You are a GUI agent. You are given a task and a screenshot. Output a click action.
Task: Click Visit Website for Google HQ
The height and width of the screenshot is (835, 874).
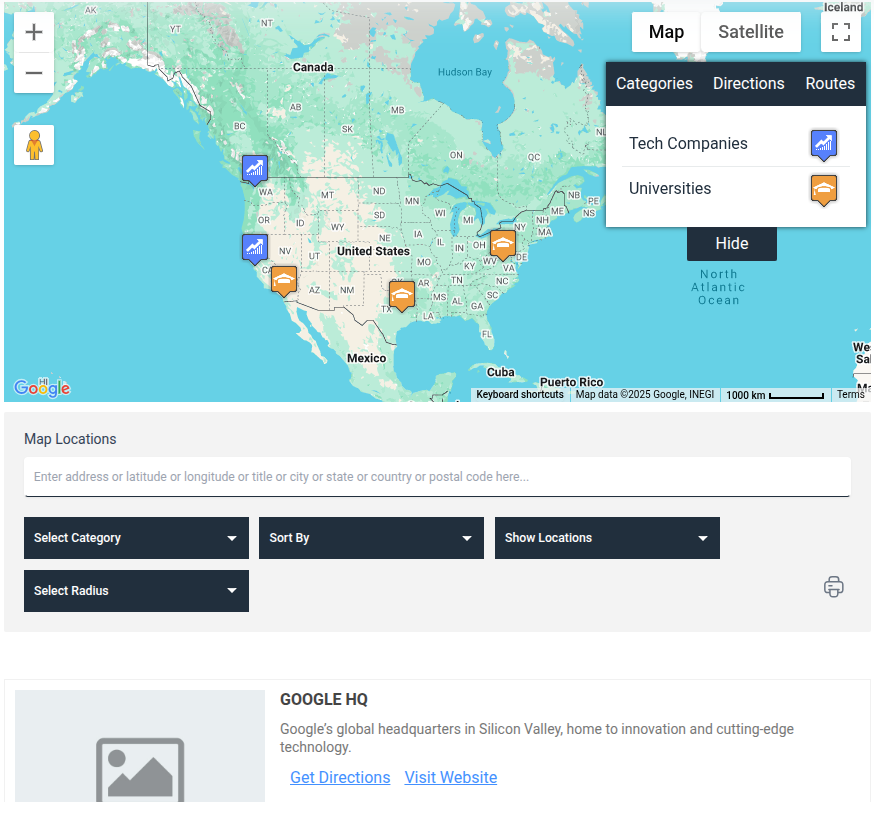pyautogui.click(x=451, y=778)
